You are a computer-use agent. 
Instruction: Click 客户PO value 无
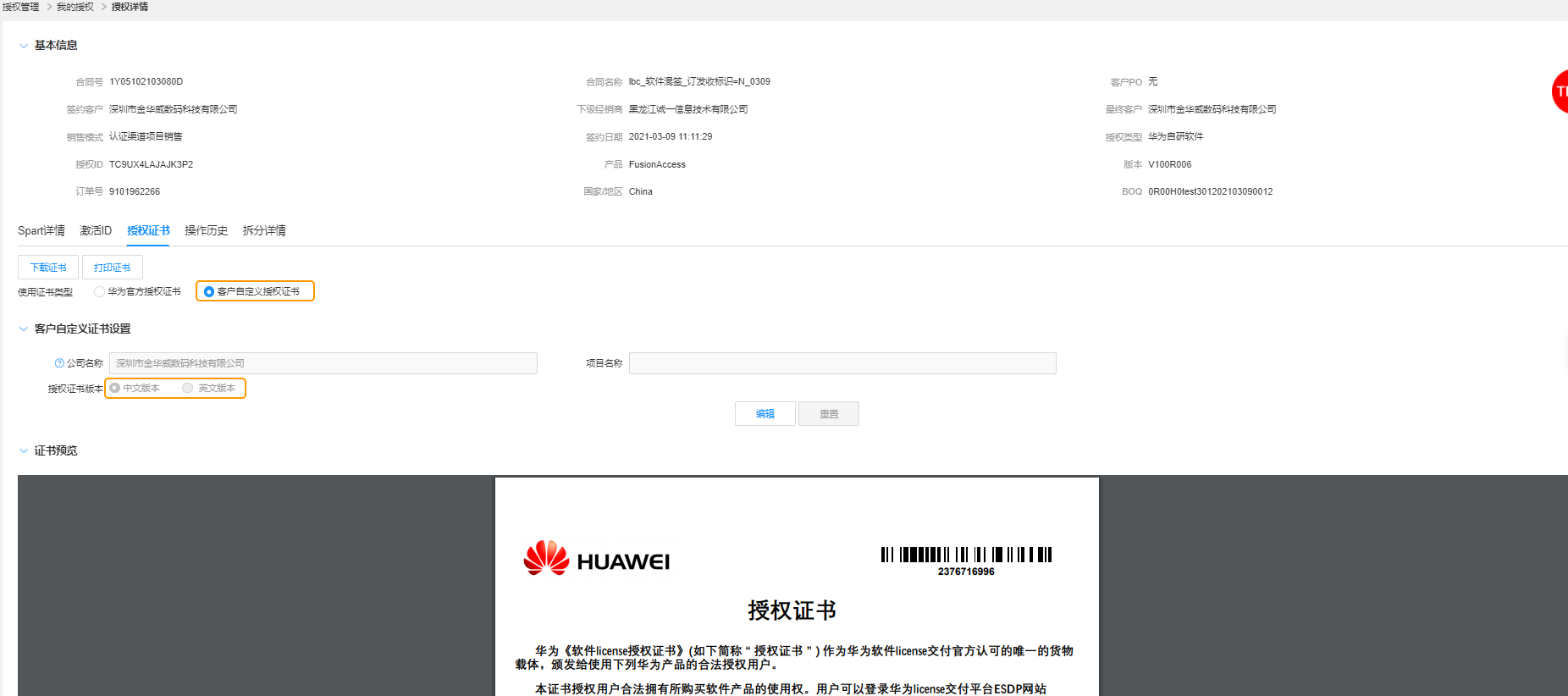click(x=1153, y=82)
